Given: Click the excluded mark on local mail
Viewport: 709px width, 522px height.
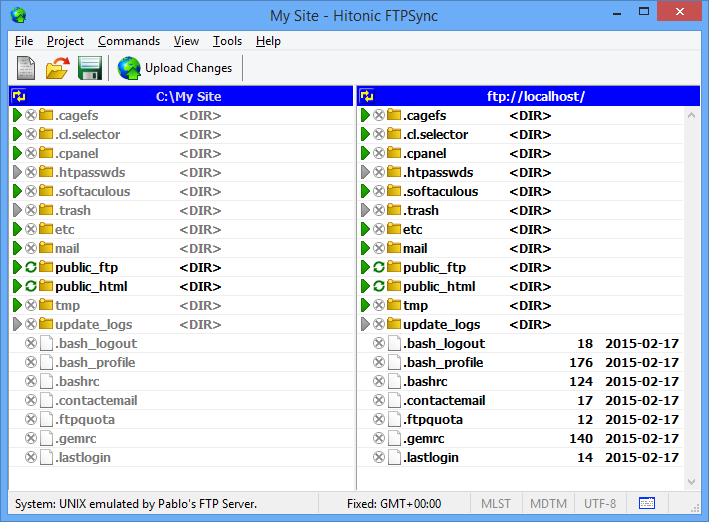Looking at the screenshot, I should pyautogui.click(x=31, y=248).
